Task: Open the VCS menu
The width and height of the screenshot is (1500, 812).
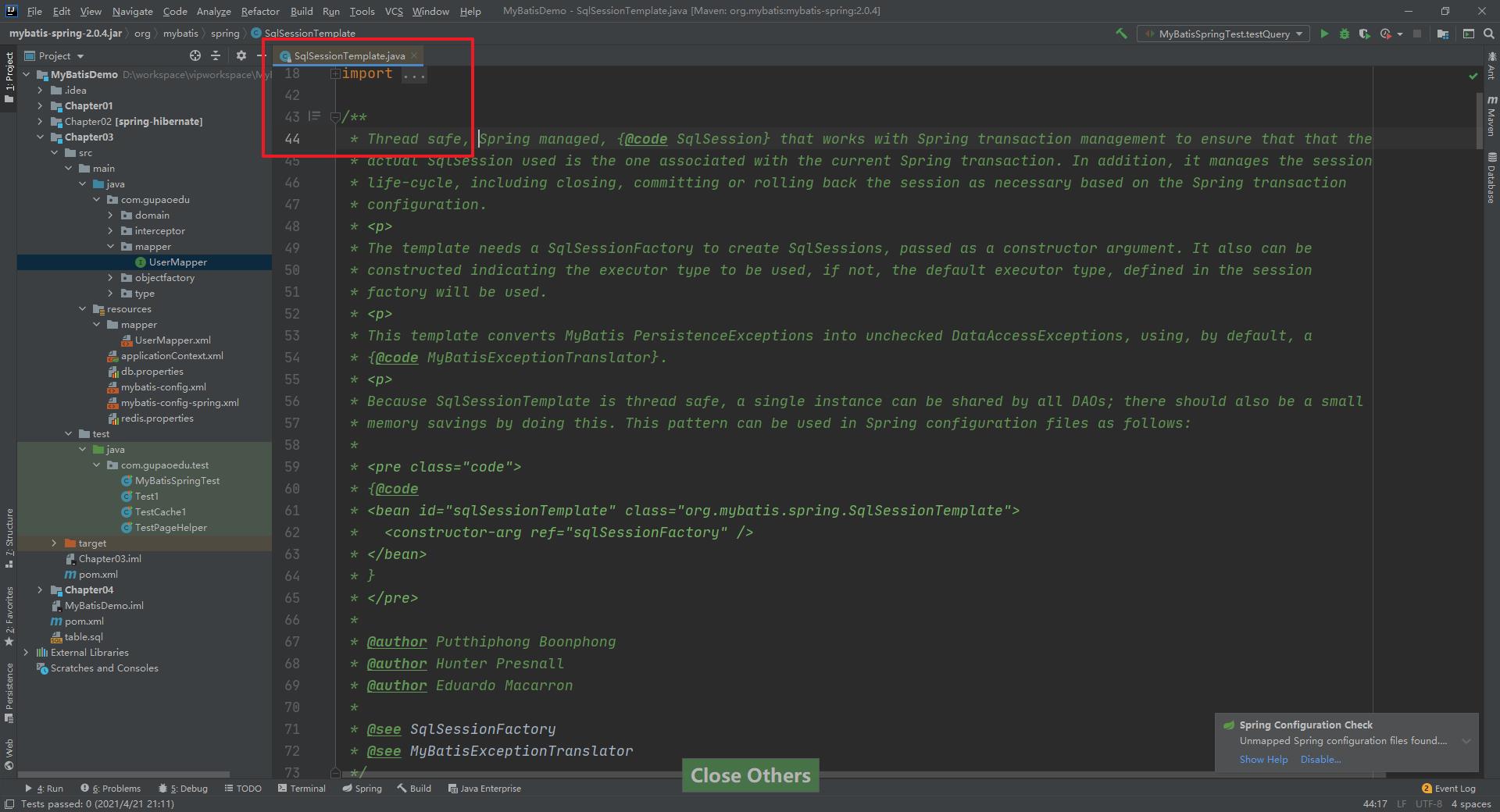Action: point(394,11)
